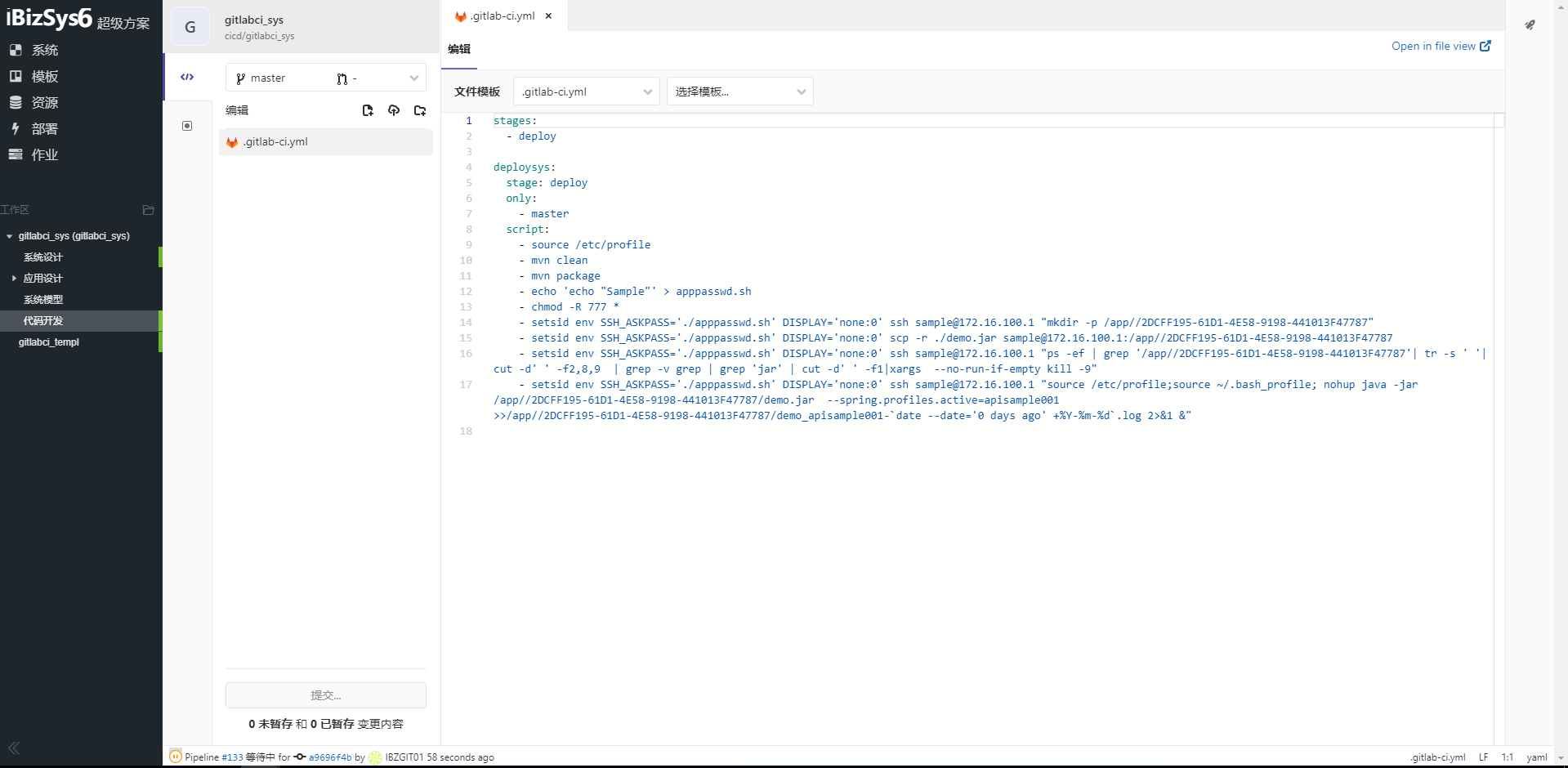Close the .gitlab-ci.yml tab
1568x768 pixels.
pos(549,16)
